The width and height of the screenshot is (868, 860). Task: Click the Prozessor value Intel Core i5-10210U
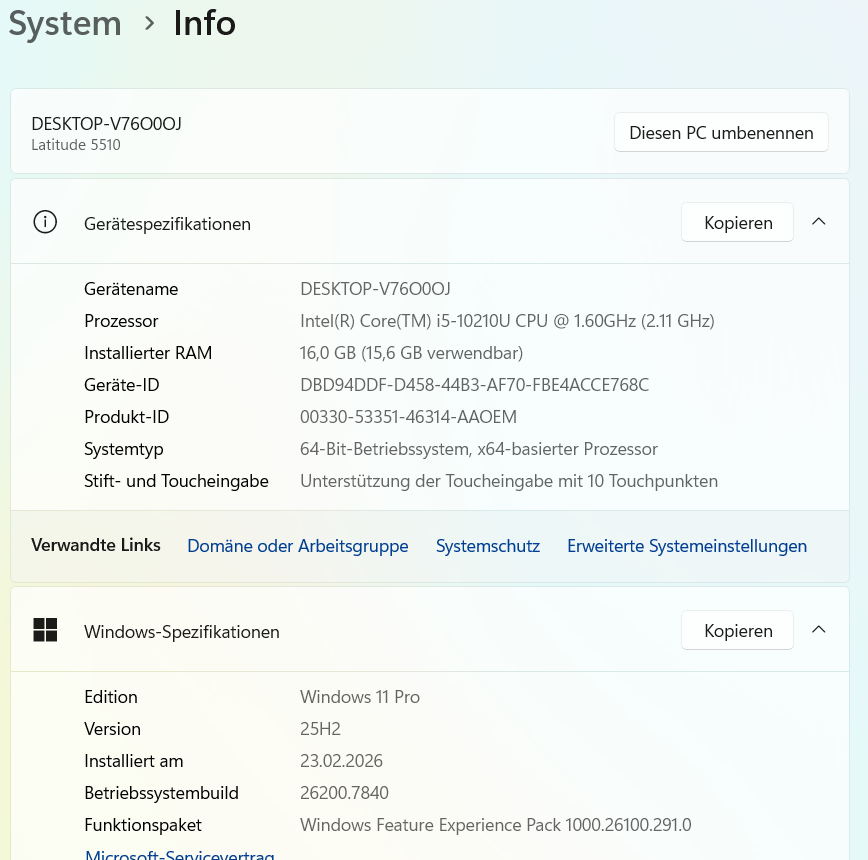click(x=507, y=321)
